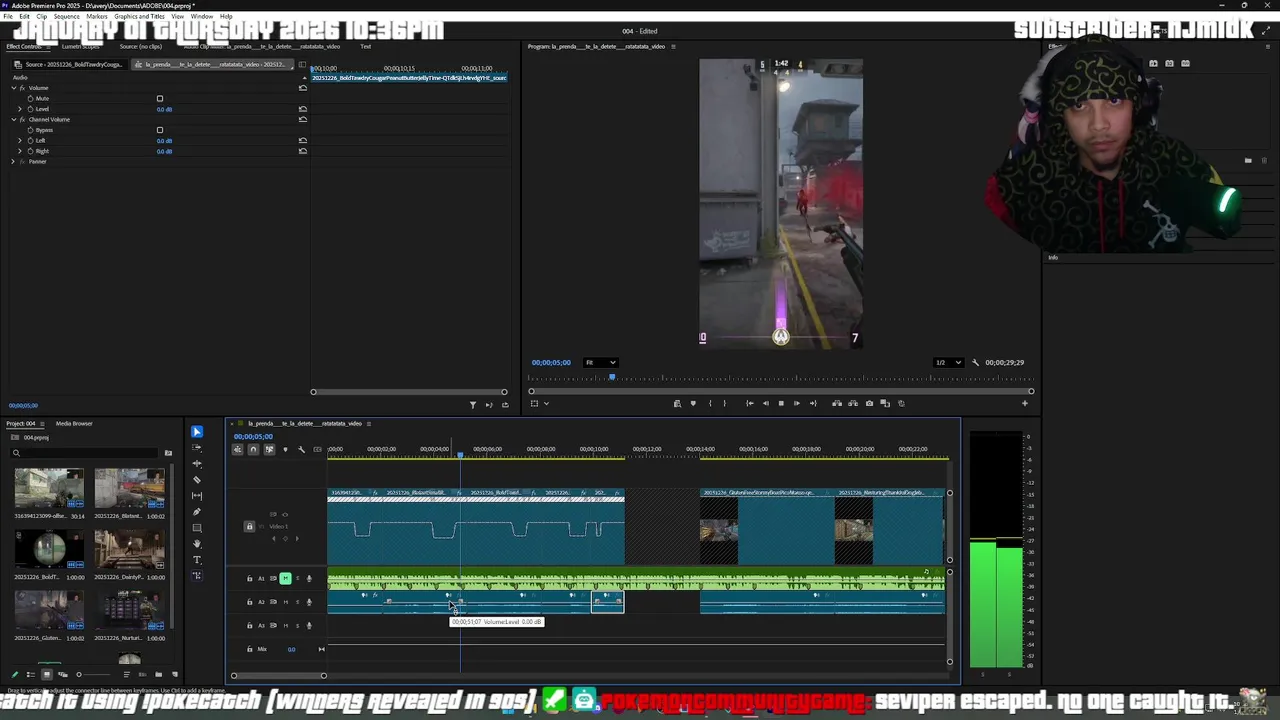Open Program monitor settings wrench

point(975,363)
